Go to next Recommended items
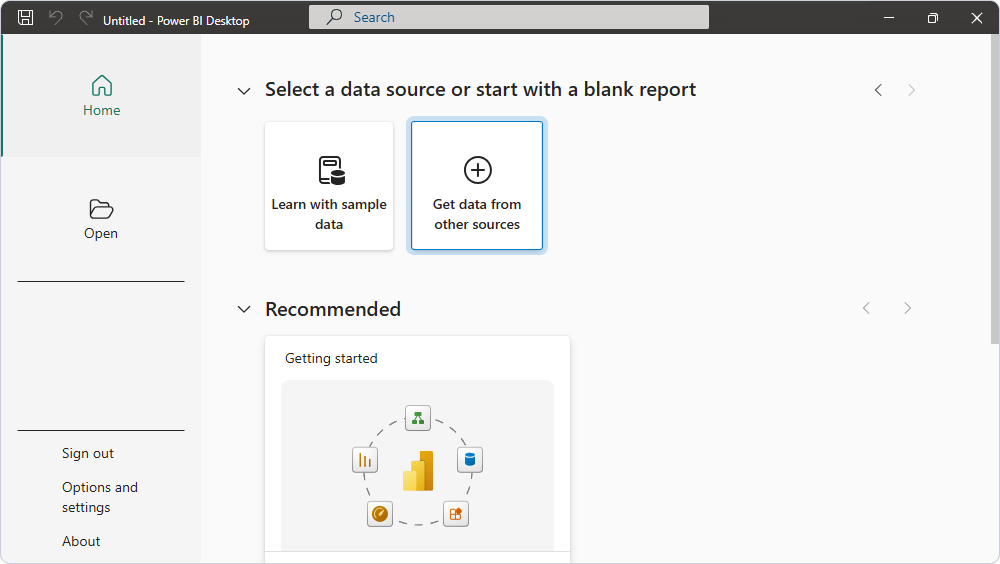The height and width of the screenshot is (564, 1000). coord(908,308)
